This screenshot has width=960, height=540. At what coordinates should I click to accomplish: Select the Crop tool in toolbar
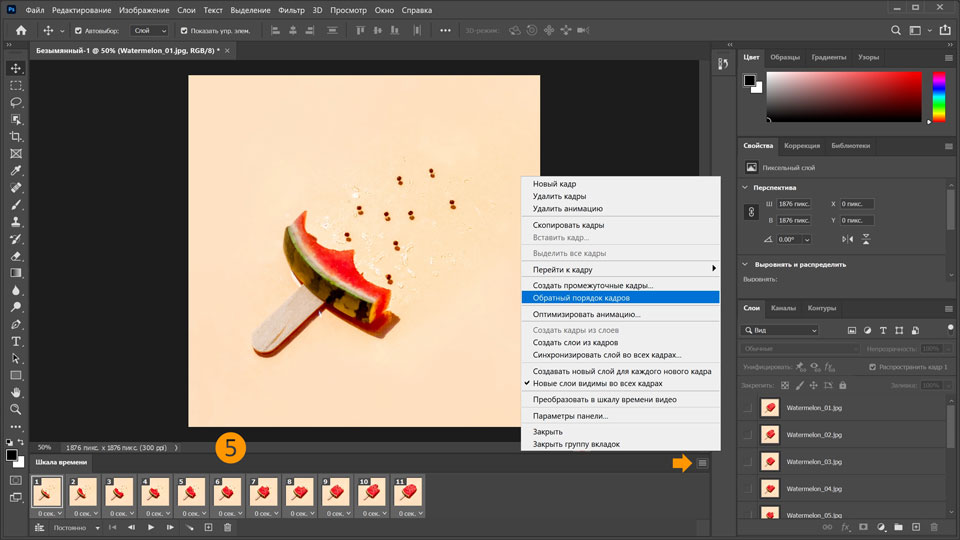click(x=16, y=136)
